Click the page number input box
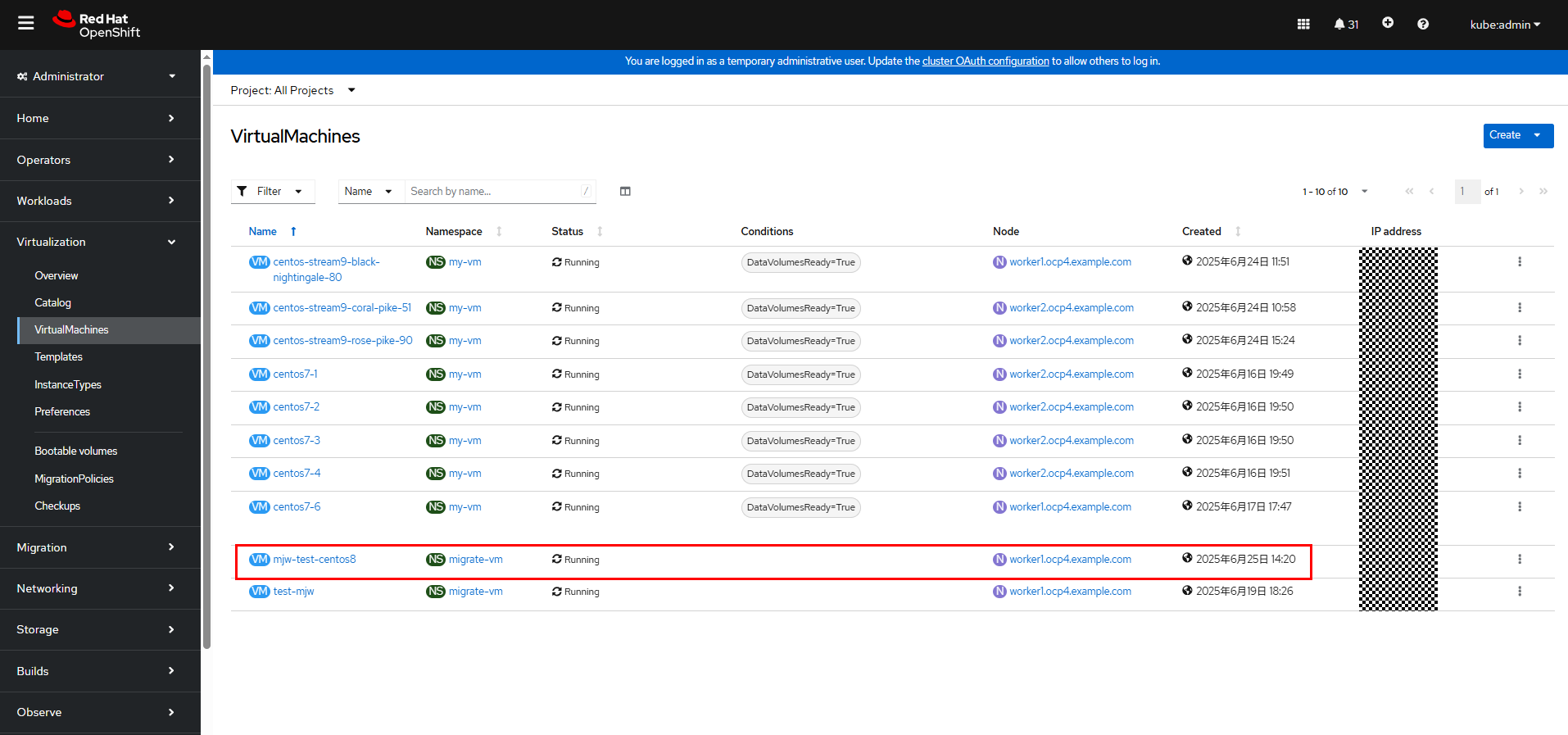The image size is (1568, 735). click(1467, 191)
